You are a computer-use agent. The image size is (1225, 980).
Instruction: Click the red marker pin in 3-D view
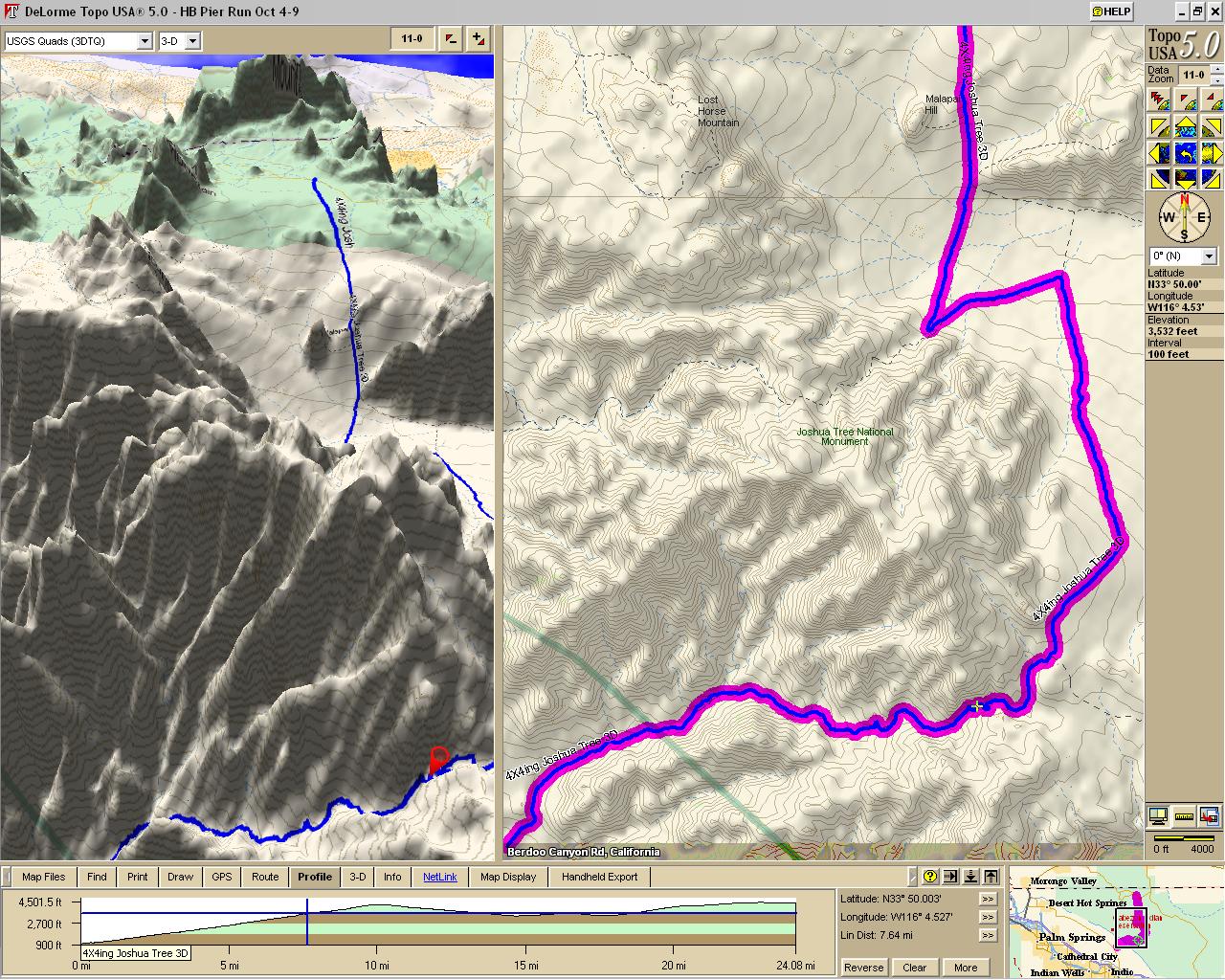coord(438,759)
